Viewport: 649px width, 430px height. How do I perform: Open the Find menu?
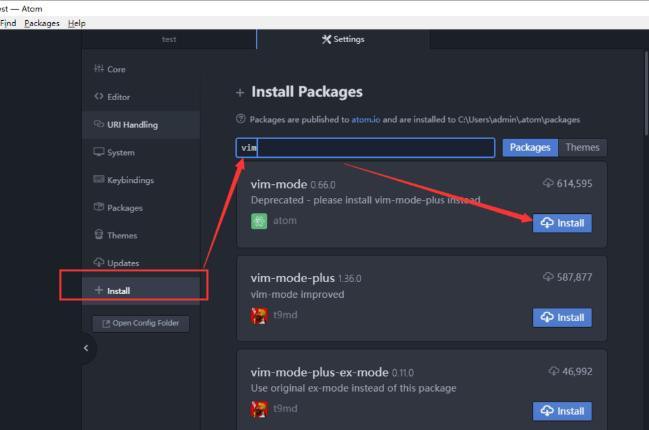[x=8, y=23]
